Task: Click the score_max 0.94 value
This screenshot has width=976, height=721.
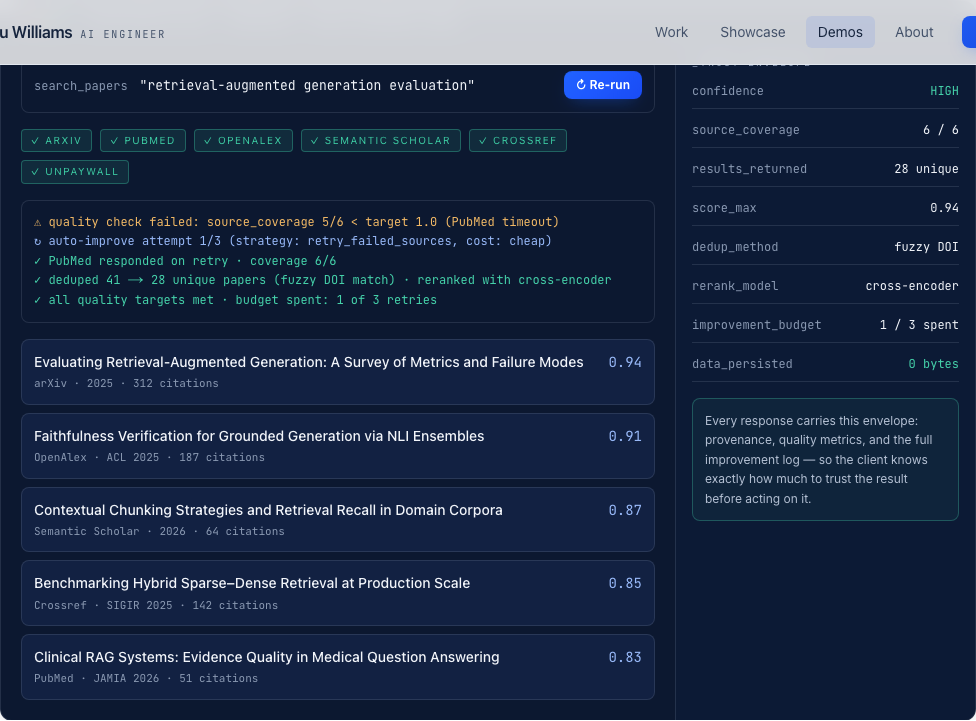Action: 944,208
